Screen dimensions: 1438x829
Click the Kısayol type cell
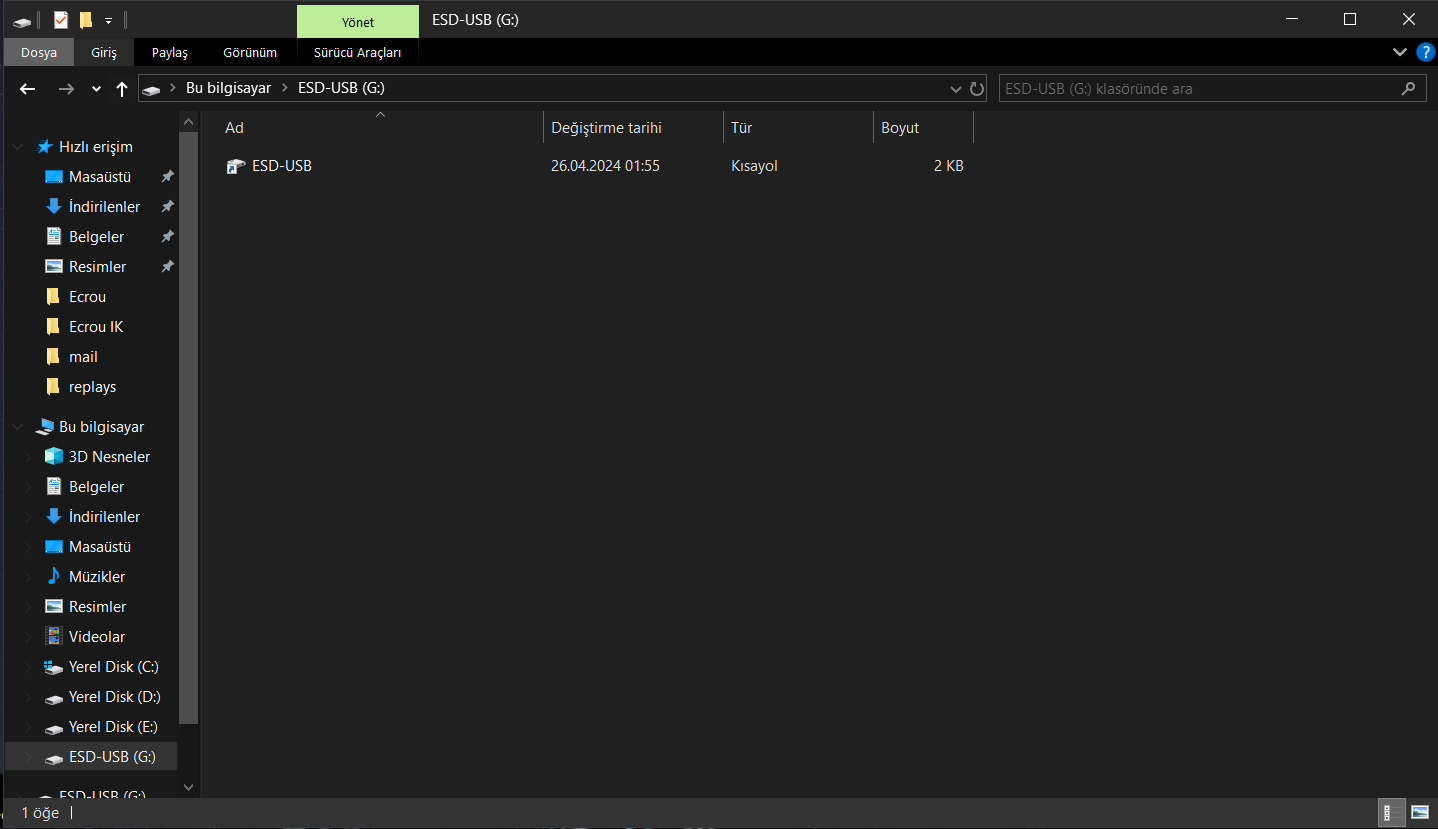coord(754,166)
